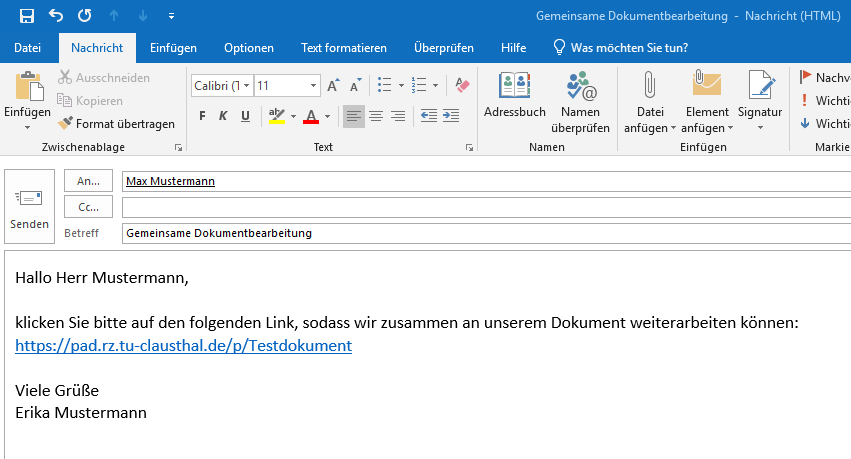Click the An... recipient button
The width and height of the screenshot is (851, 459).
(x=88, y=181)
